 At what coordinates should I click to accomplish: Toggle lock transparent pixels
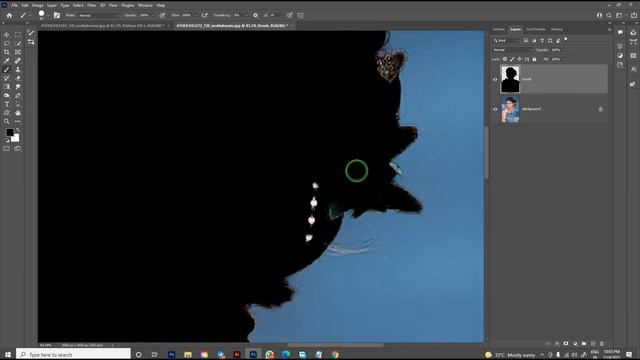tap(505, 59)
